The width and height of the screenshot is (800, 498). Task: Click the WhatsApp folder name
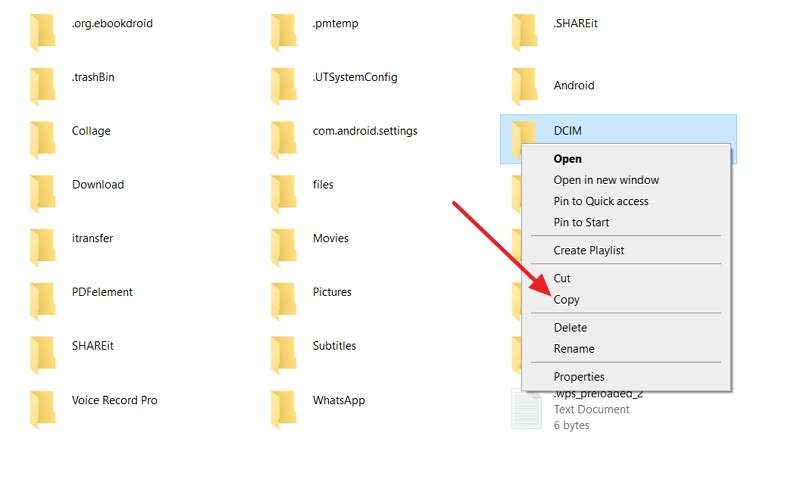[339, 401]
